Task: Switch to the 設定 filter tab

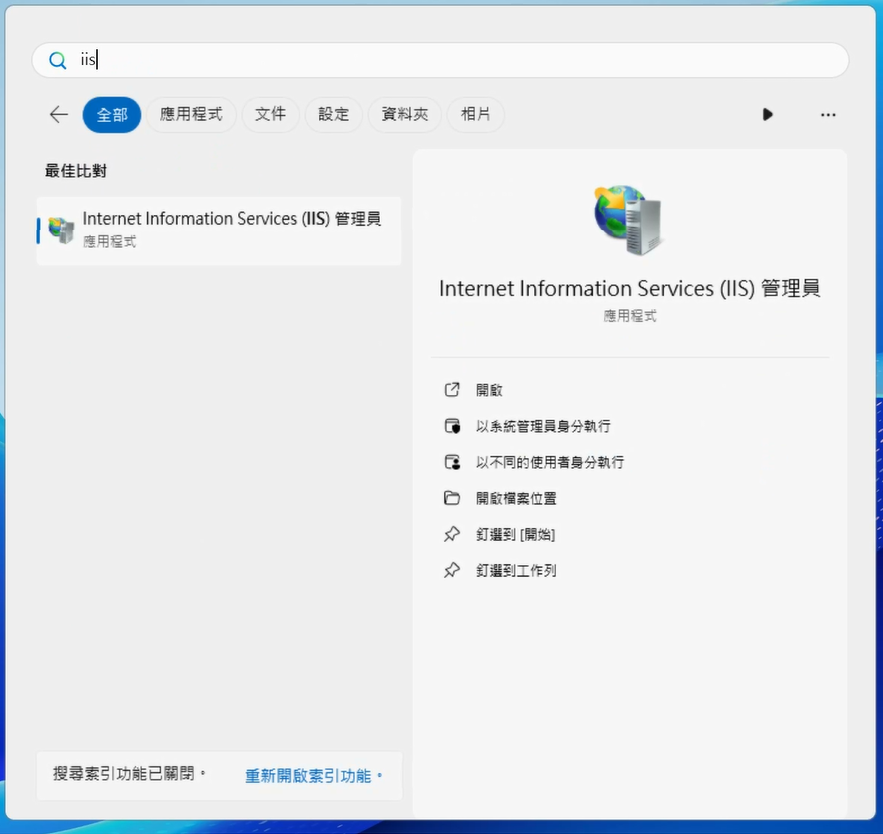Action: click(x=333, y=115)
